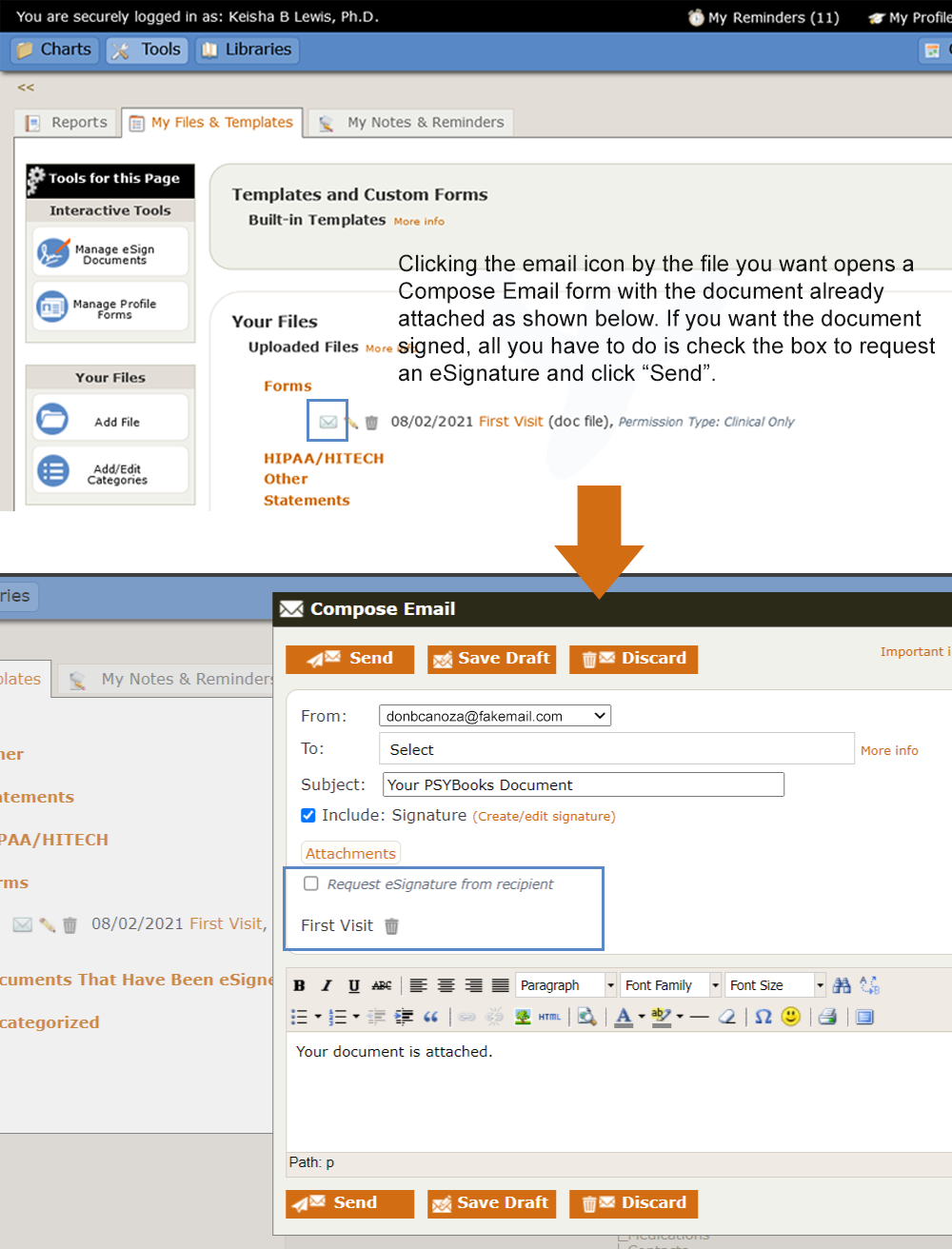952x1249 pixels.
Task: Print the email using the printer icon
Action: click(x=827, y=1017)
